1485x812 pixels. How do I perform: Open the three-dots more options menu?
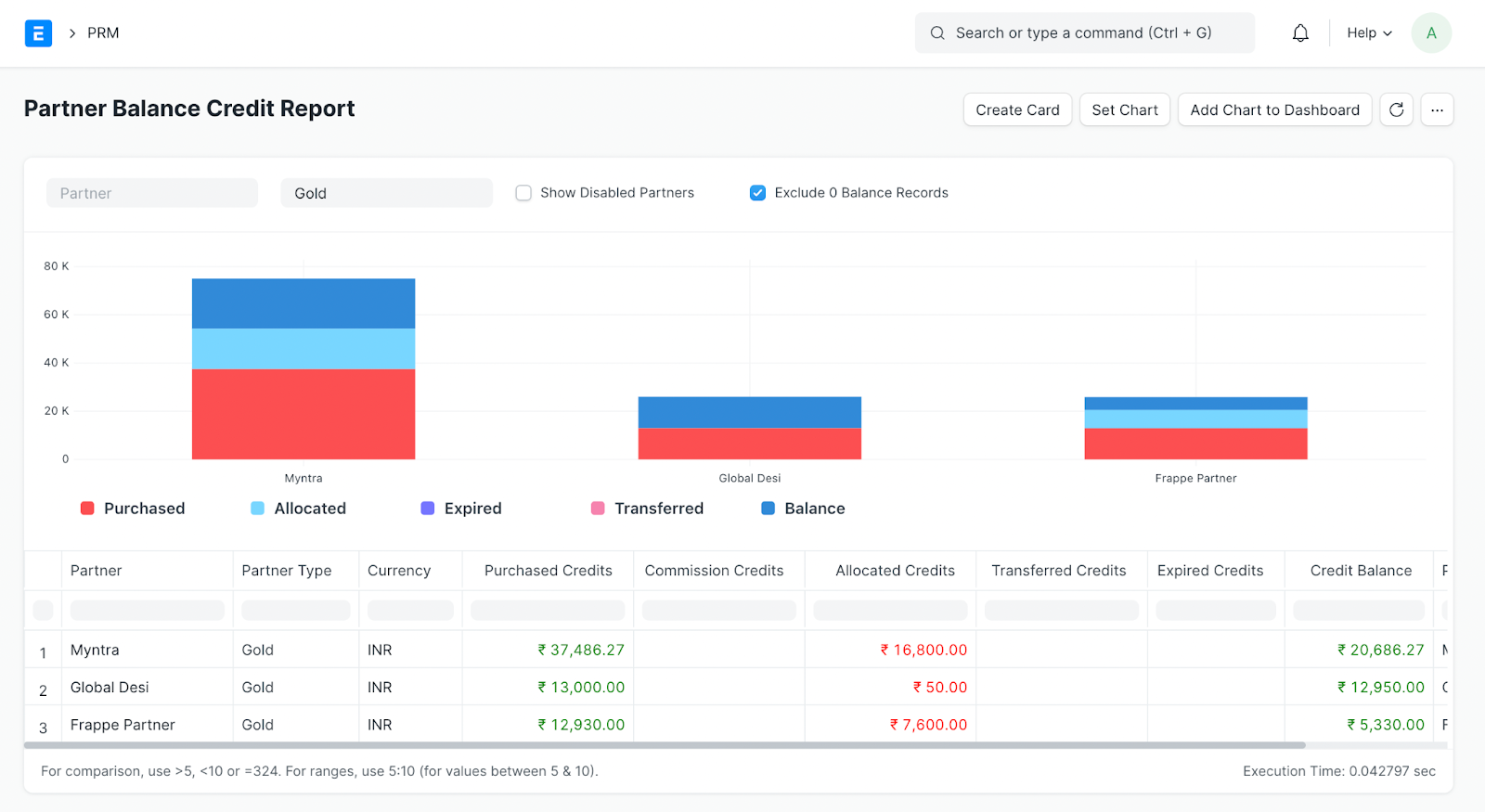tap(1437, 110)
